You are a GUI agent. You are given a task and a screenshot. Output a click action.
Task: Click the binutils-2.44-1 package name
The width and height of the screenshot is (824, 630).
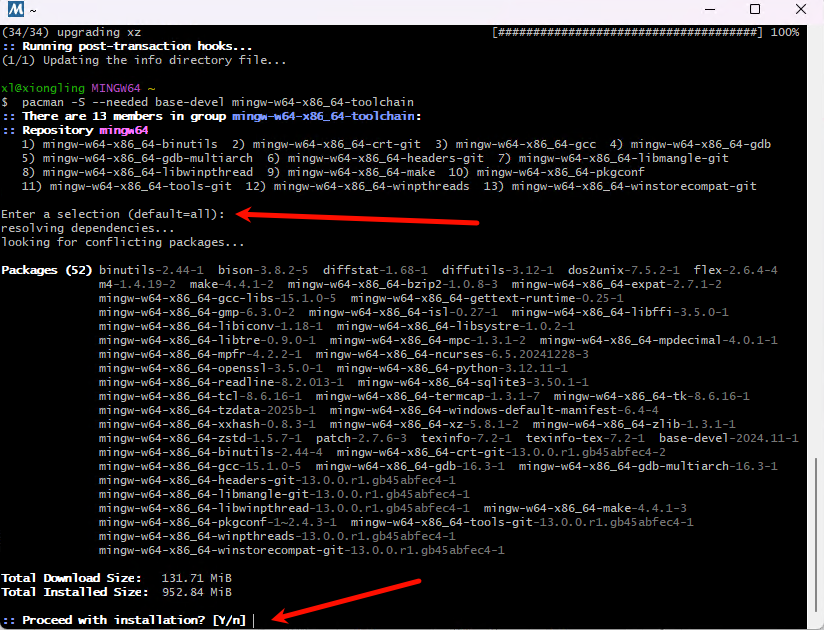click(x=153, y=269)
